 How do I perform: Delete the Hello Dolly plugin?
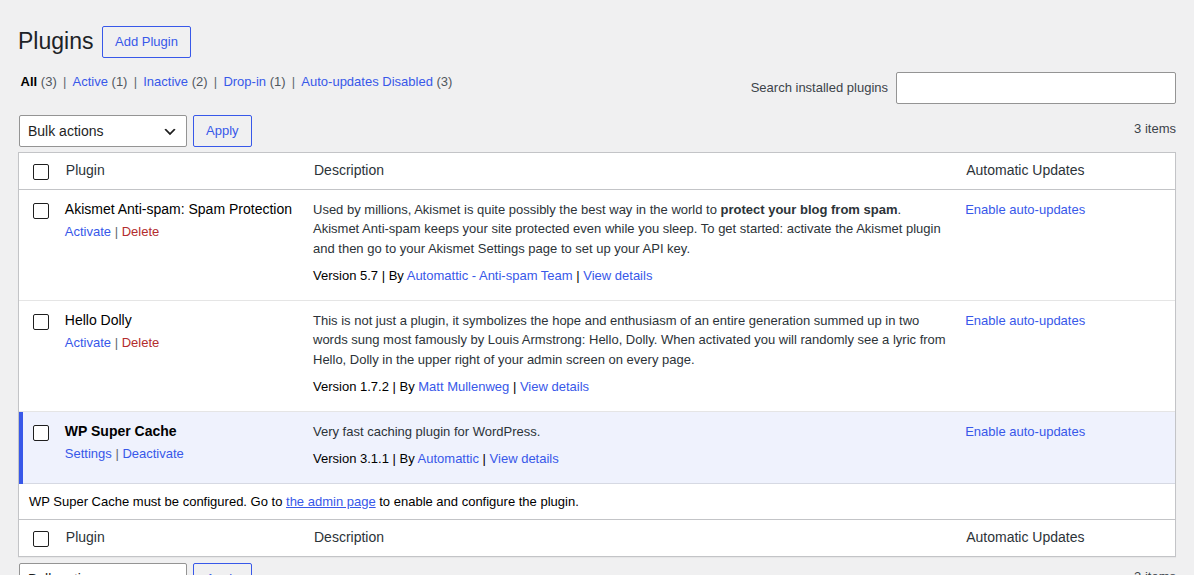coord(140,343)
